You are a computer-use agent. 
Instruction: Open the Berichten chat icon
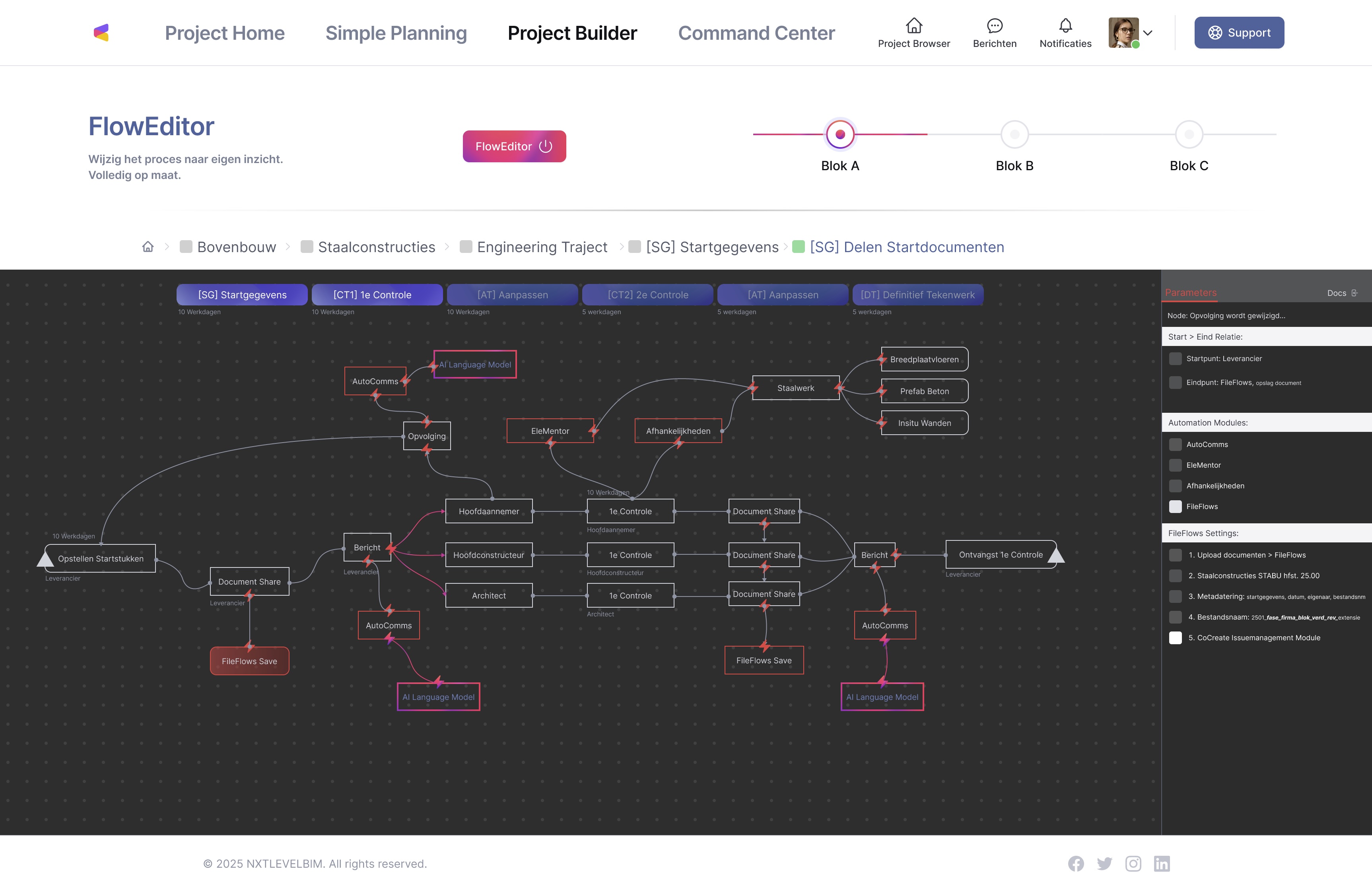click(994, 26)
